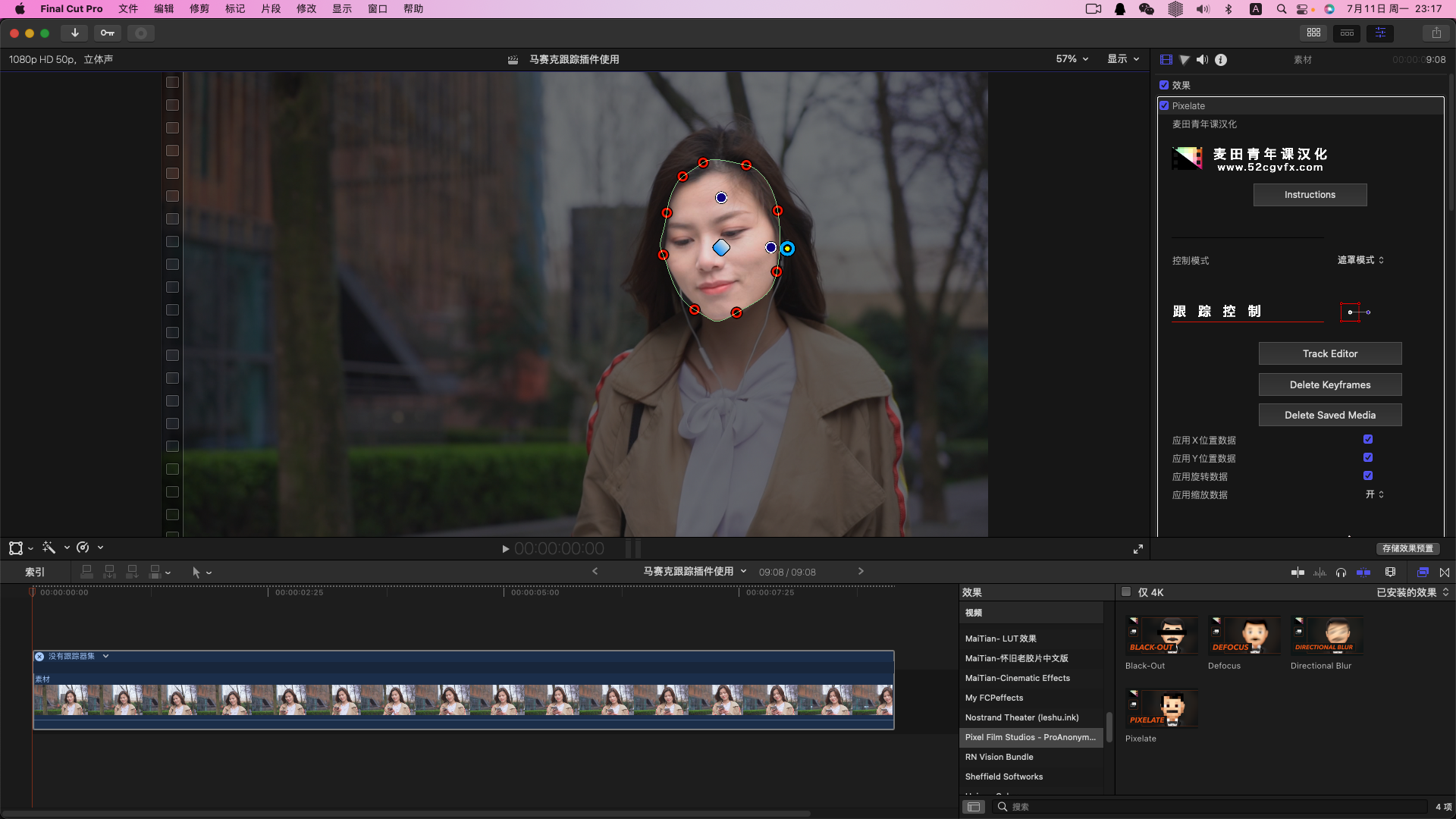Open Spotlight search in menu bar

tap(1282, 9)
